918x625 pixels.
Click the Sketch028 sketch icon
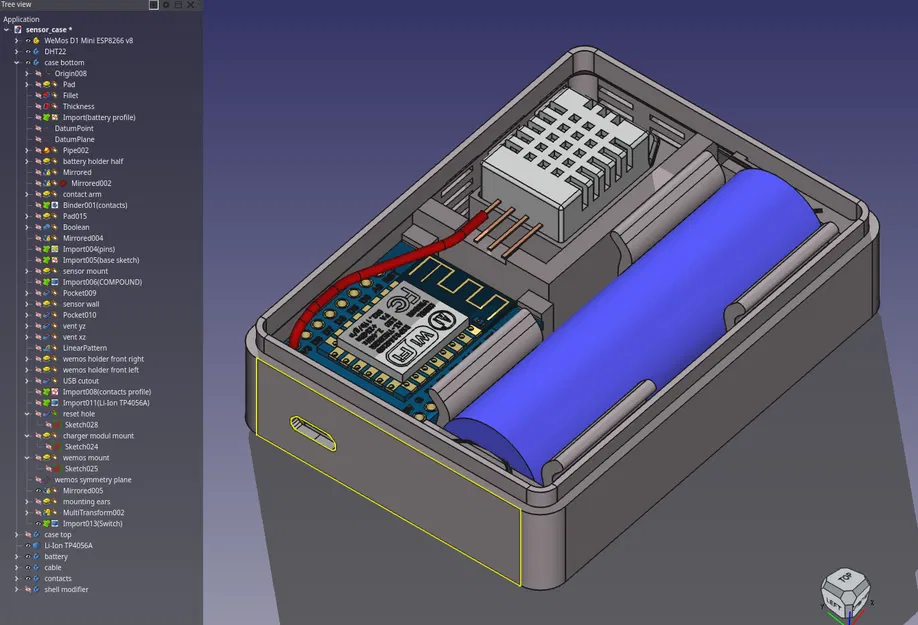pyautogui.click(x=57, y=425)
